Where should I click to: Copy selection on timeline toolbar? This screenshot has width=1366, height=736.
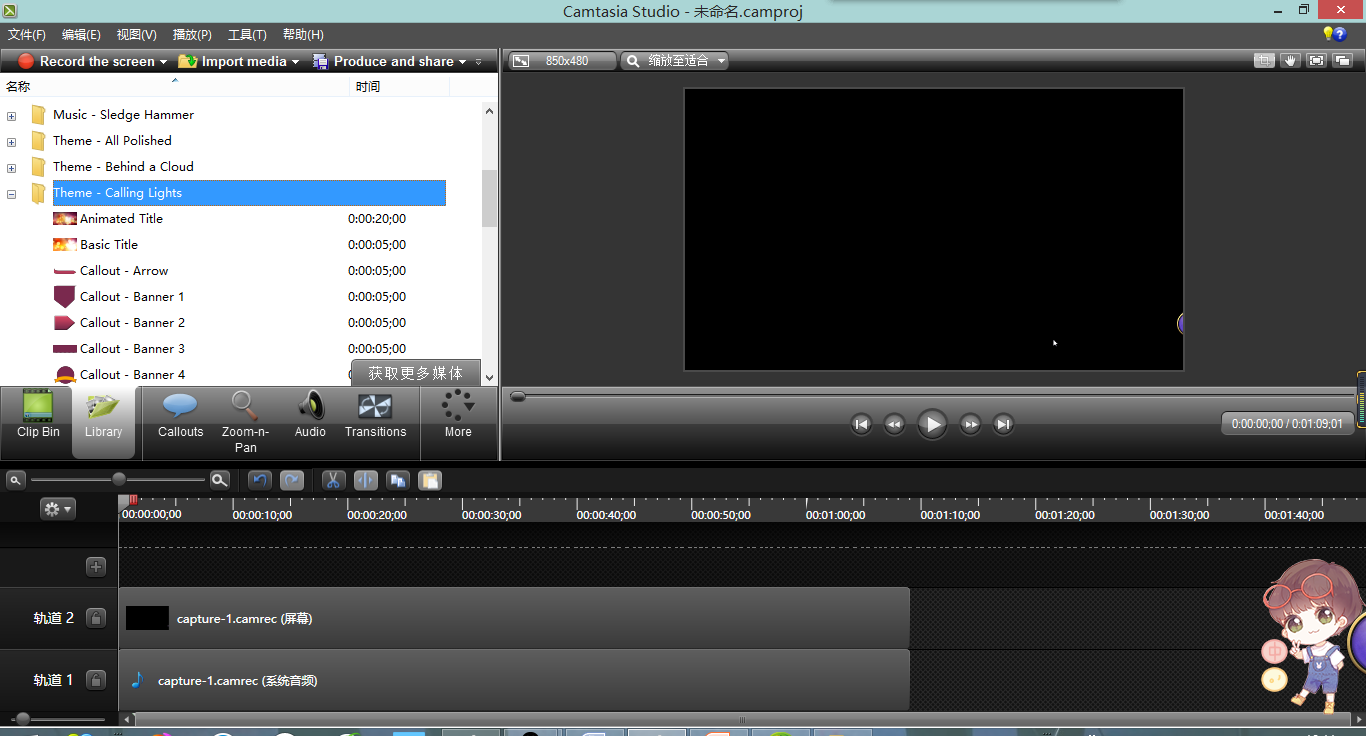point(398,480)
